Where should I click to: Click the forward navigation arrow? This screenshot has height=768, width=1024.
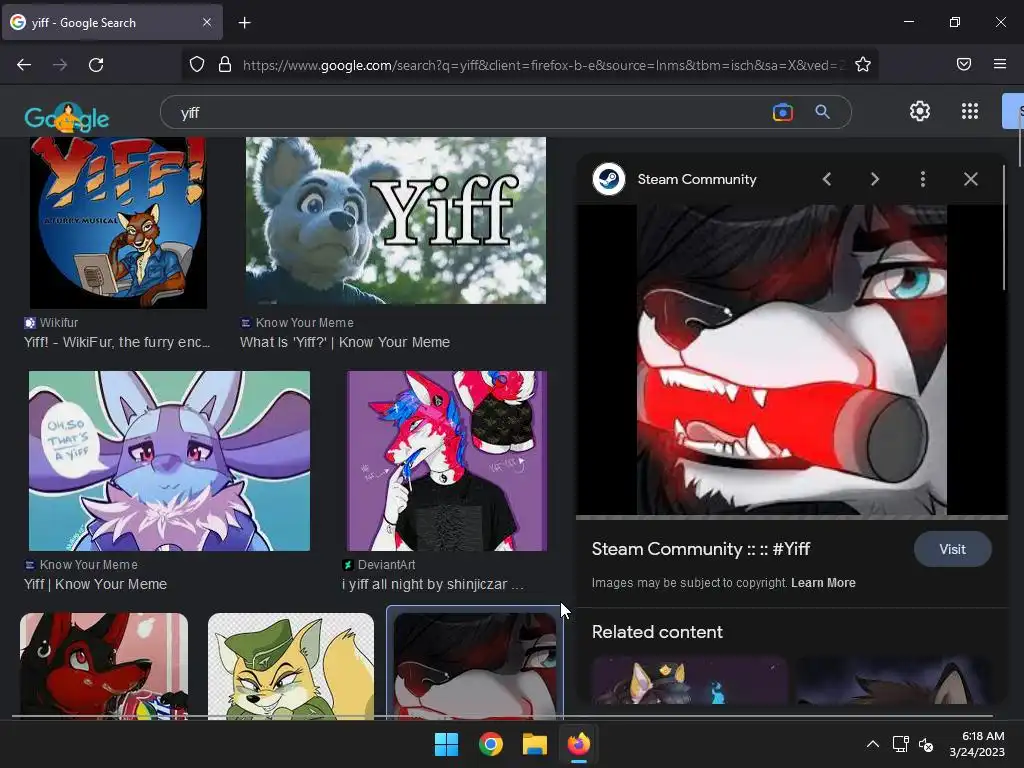(60, 65)
